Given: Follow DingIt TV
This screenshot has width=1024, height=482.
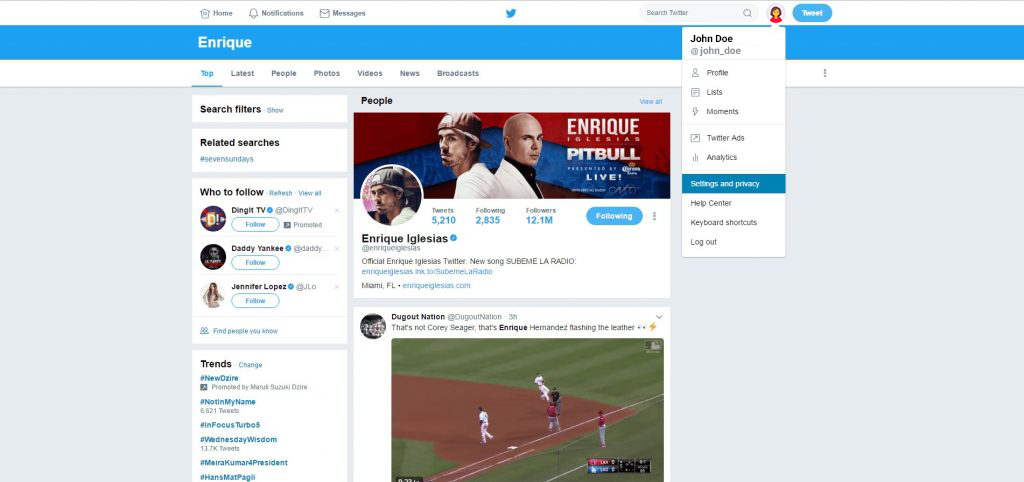Looking at the screenshot, I should (x=255, y=224).
